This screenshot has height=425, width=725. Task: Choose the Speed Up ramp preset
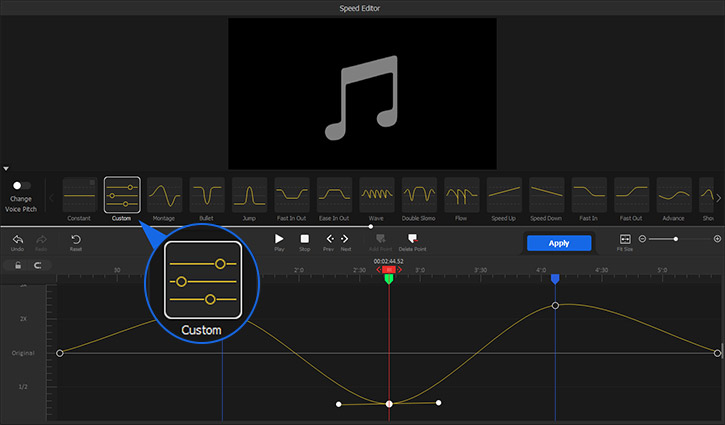tap(504, 195)
